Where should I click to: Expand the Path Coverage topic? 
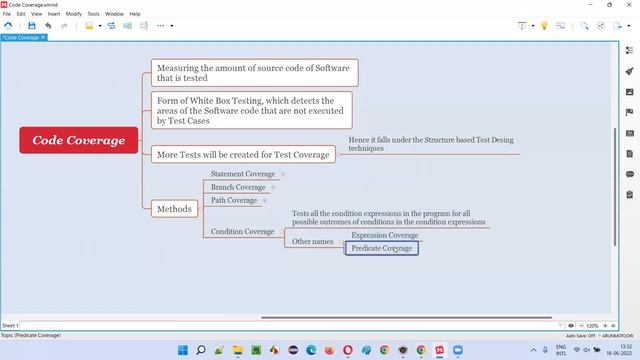pos(264,200)
